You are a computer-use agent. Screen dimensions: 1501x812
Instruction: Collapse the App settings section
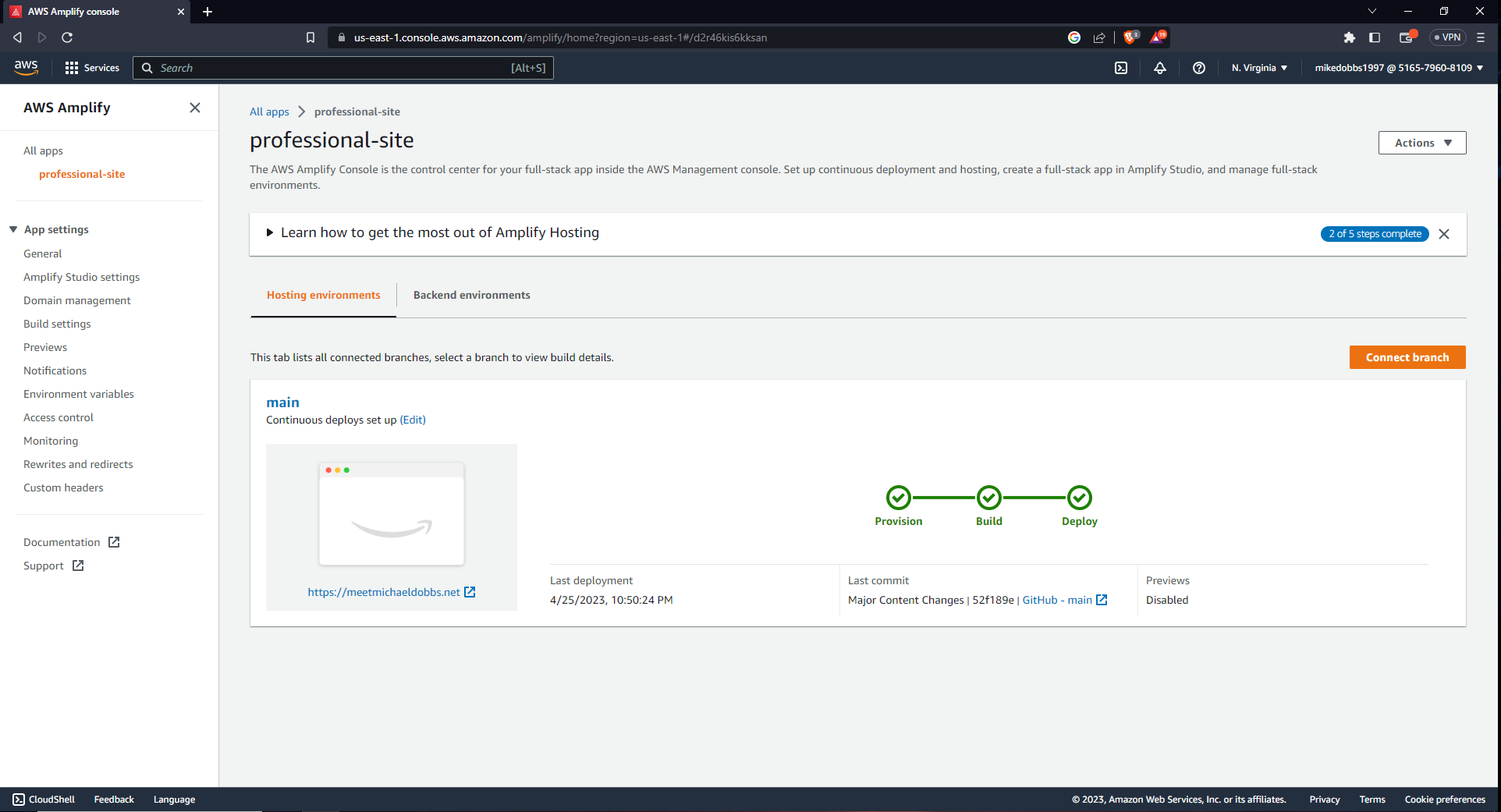point(13,229)
